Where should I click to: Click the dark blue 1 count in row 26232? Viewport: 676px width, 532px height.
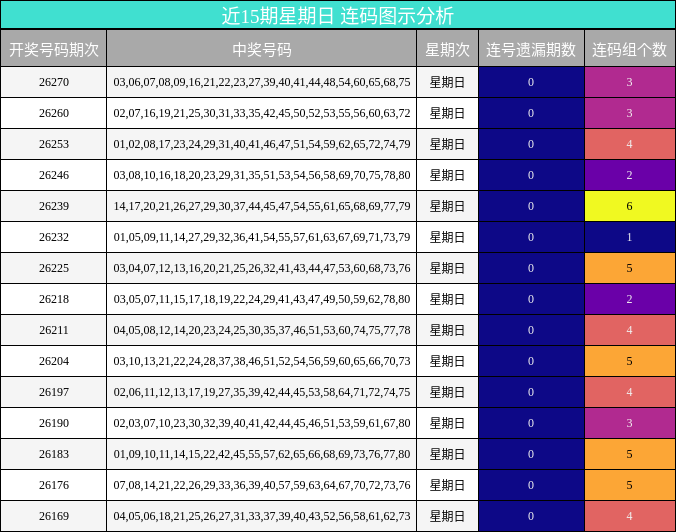click(x=629, y=237)
